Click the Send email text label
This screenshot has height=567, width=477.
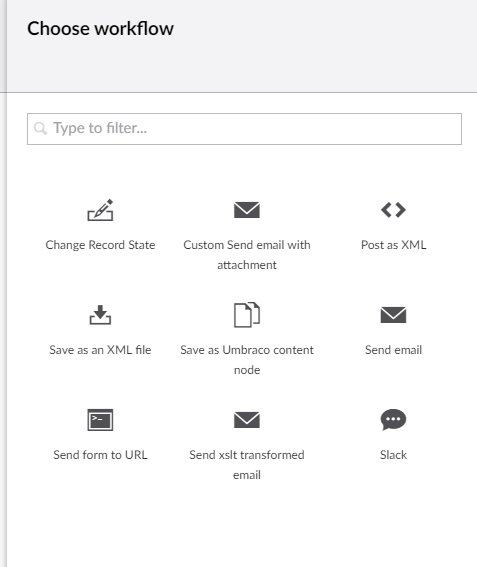point(393,350)
